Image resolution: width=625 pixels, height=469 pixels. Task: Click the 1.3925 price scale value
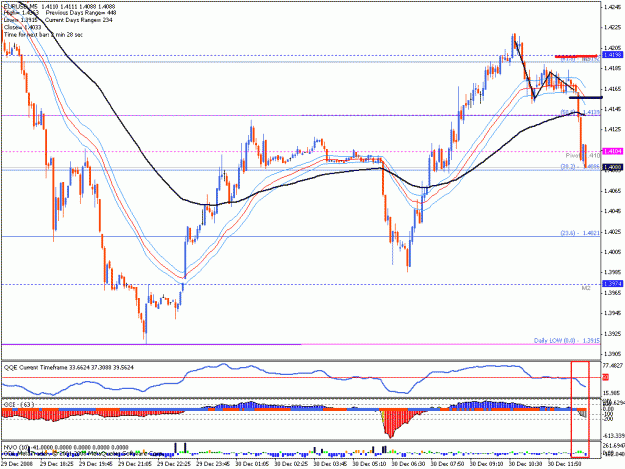(x=612, y=334)
